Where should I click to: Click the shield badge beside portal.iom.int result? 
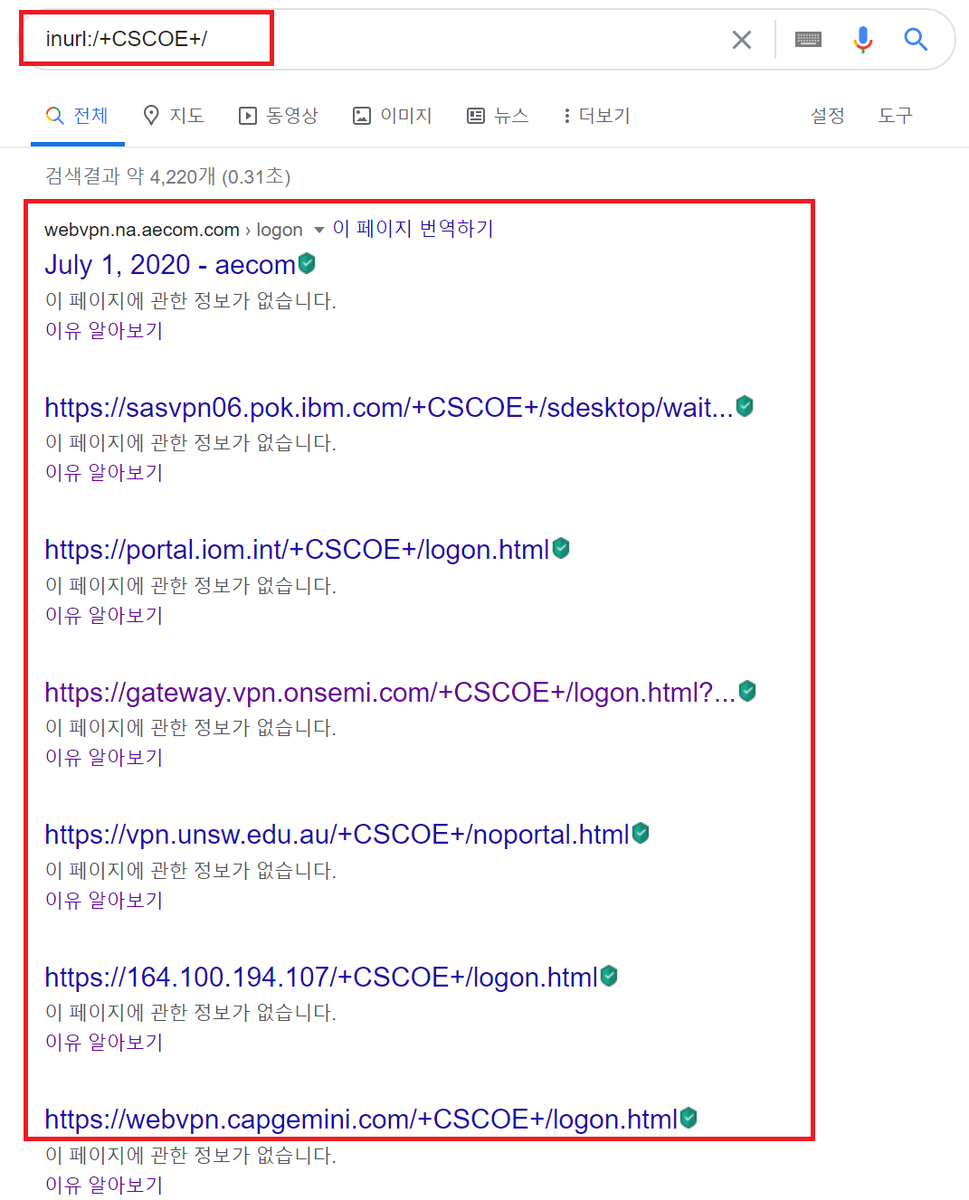tap(561, 548)
